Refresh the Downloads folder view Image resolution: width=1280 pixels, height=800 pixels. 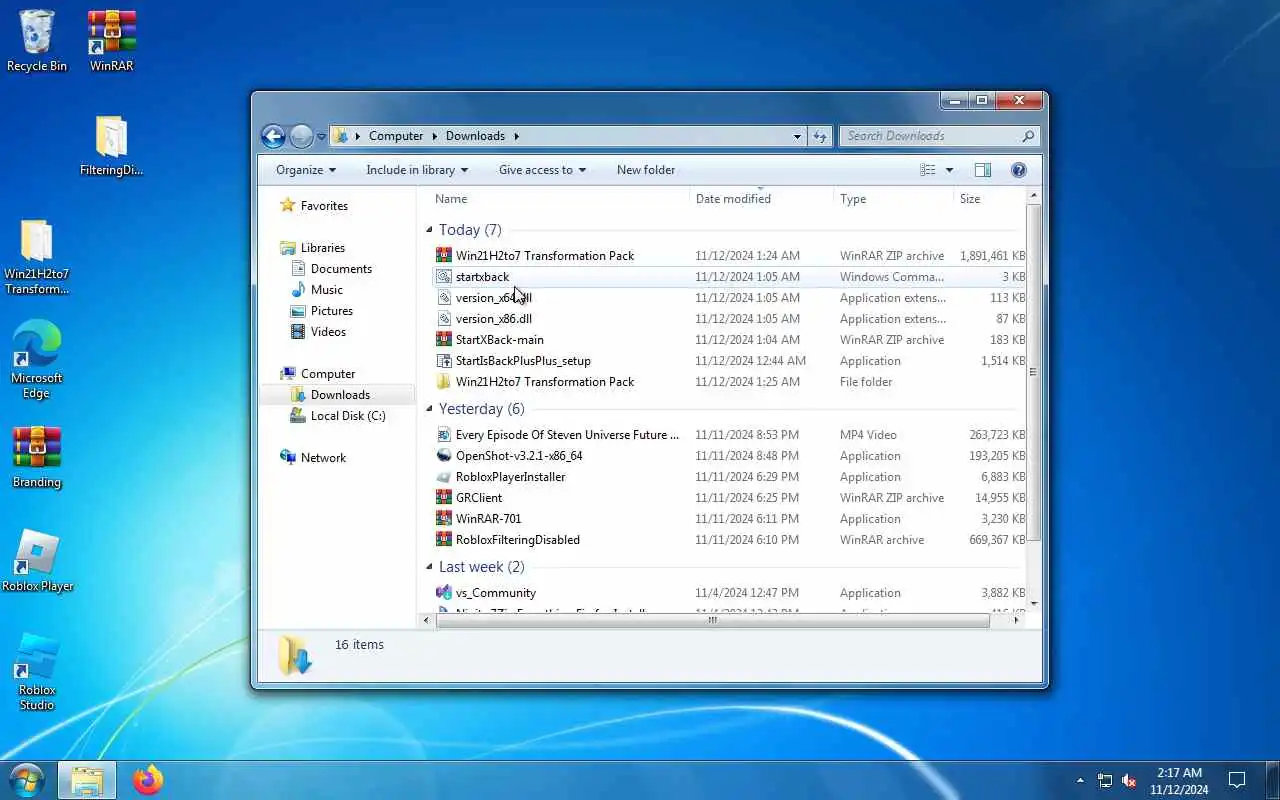point(820,136)
